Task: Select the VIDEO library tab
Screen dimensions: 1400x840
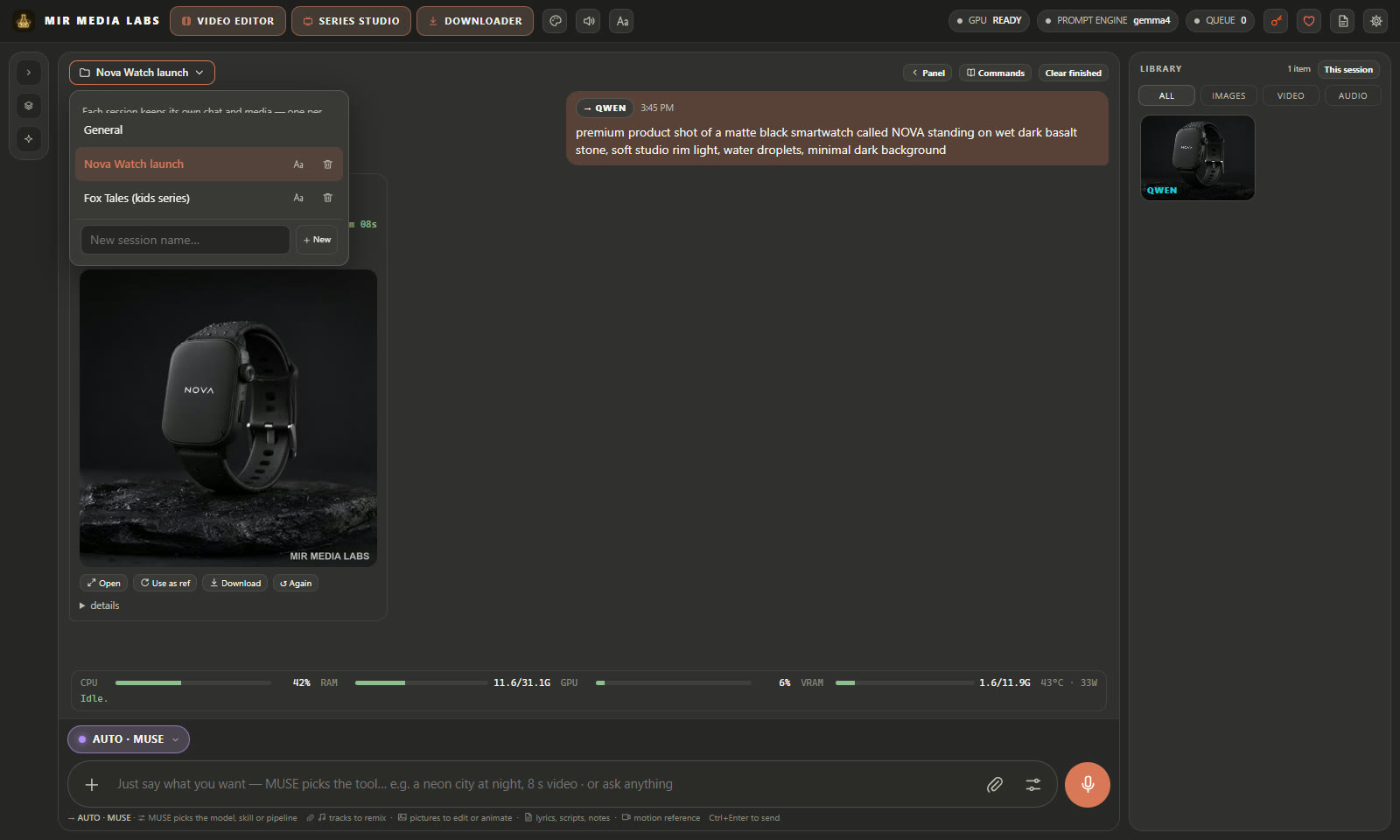Action: click(x=1291, y=96)
